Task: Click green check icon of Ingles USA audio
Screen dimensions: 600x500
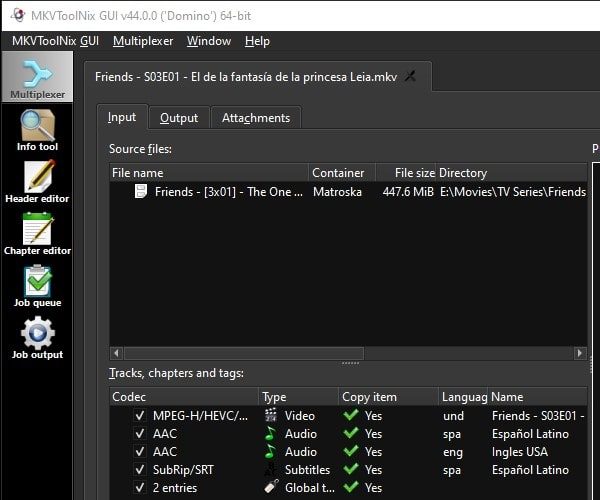Action: (x=351, y=451)
